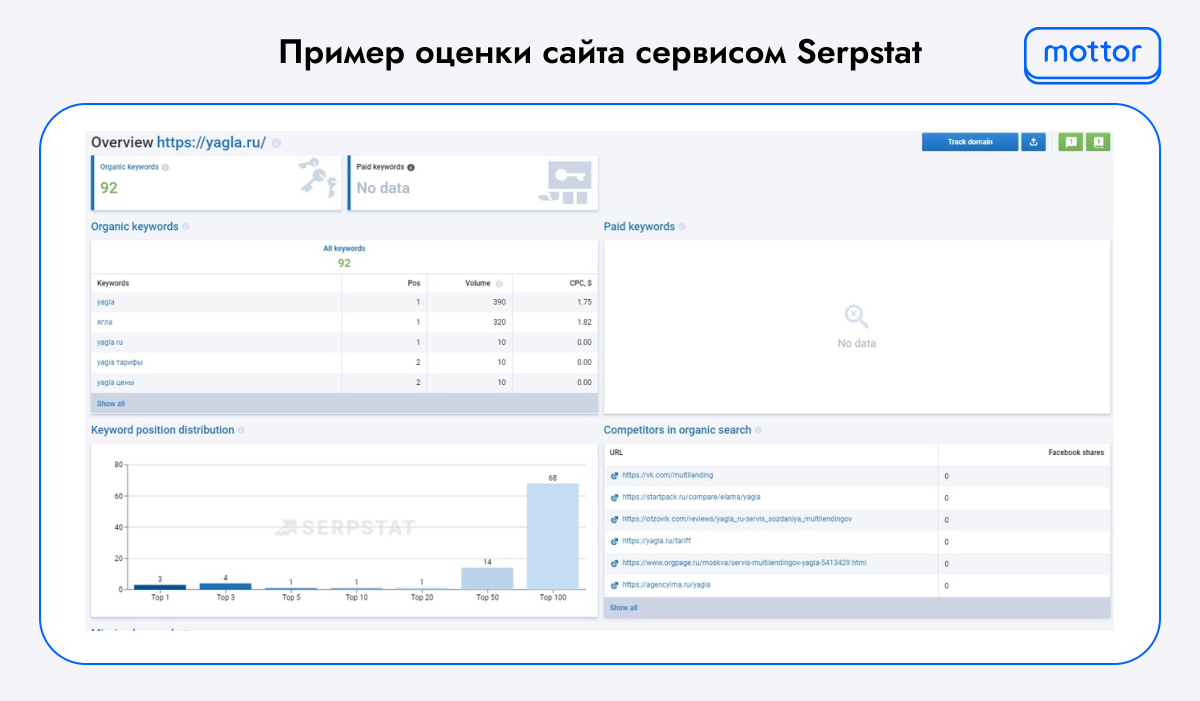
Task: Click the Competitors in organic search heading
Action: pos(677,430)
